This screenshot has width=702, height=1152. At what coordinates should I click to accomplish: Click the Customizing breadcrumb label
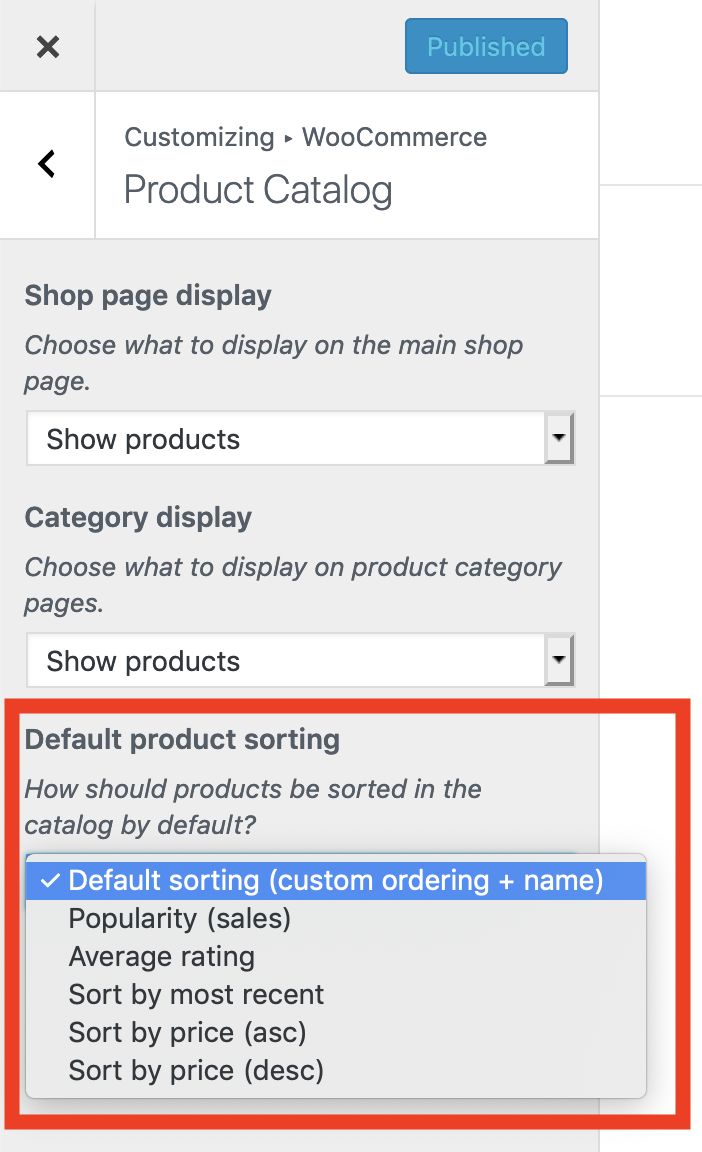tap(199, 137)
